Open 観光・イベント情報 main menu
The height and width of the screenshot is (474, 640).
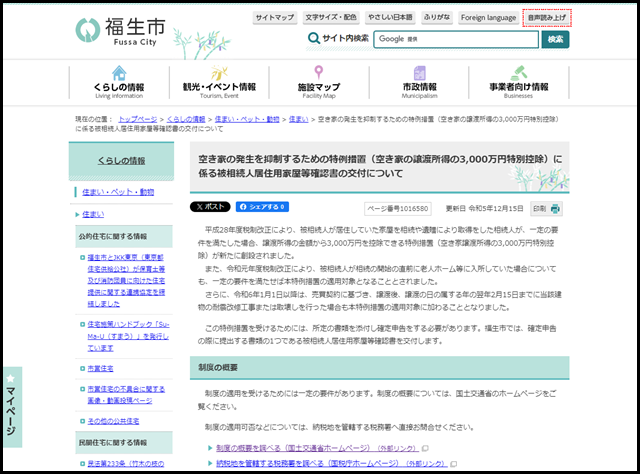pyautogui.click(x=219, y=82)
